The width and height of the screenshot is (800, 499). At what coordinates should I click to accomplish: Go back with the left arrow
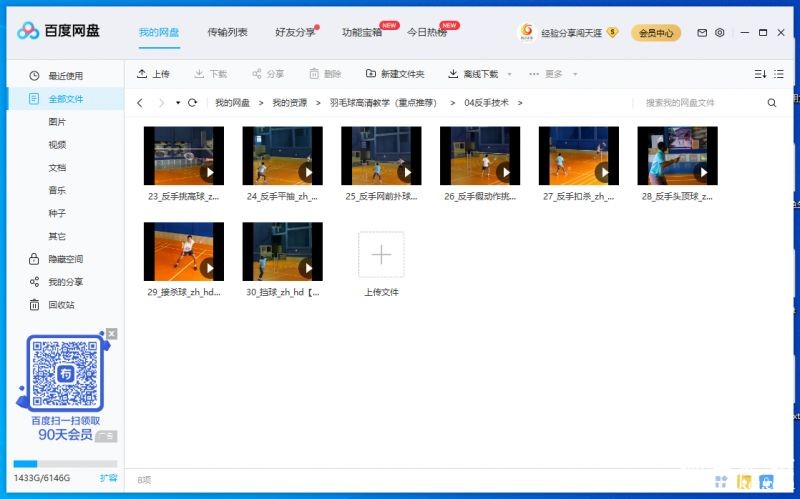coord(140,103)
